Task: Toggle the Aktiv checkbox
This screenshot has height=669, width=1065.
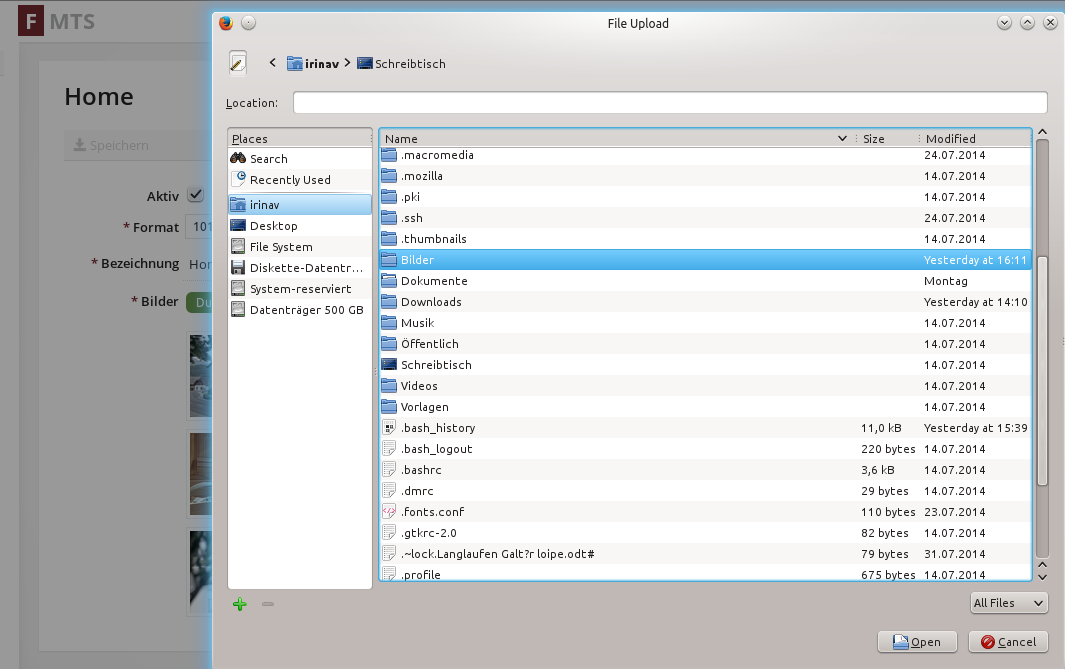Action: click(x=196, y=195)
